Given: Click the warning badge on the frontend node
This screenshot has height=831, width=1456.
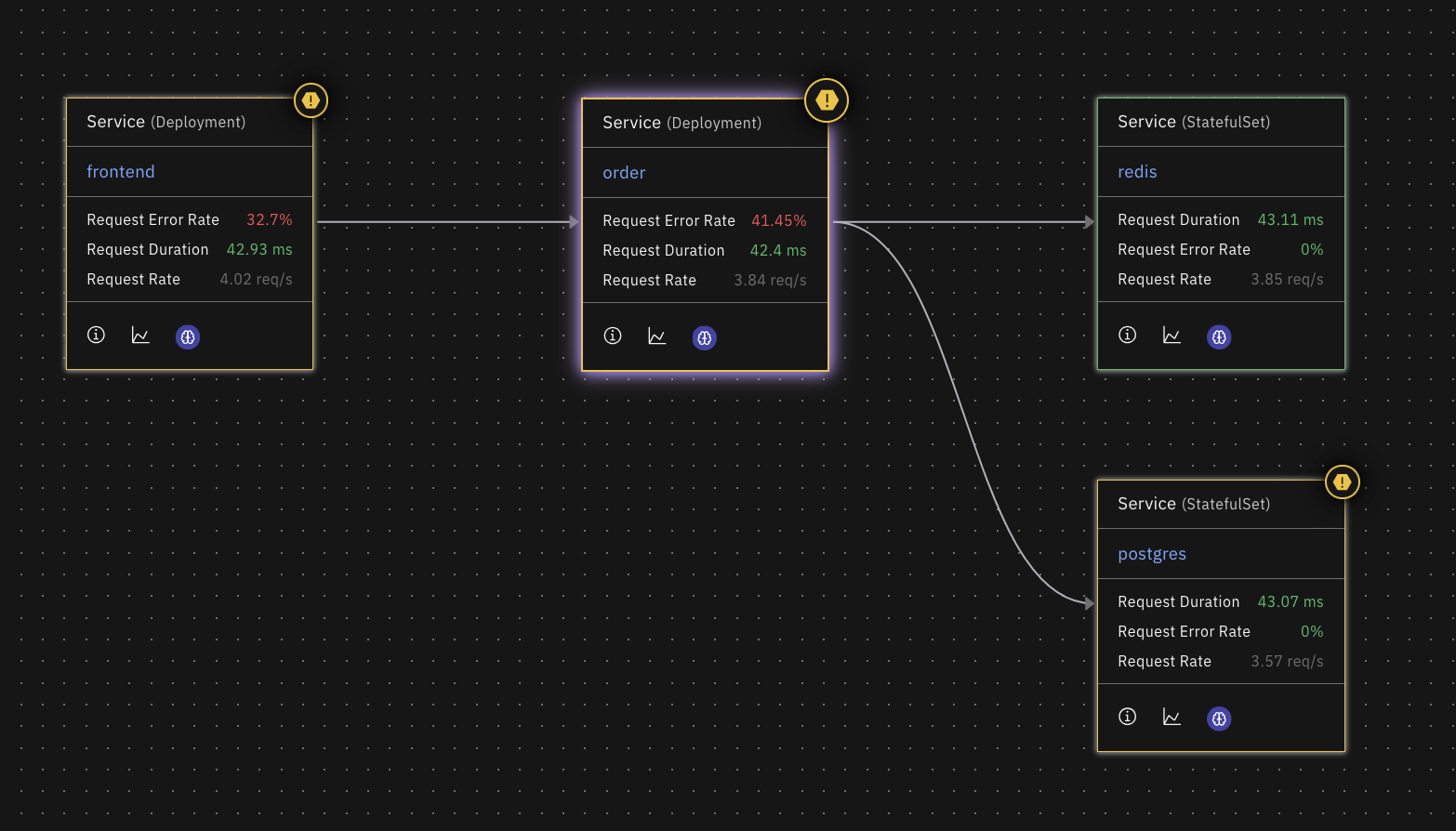Looking at the screenshot, I should 311,99.
